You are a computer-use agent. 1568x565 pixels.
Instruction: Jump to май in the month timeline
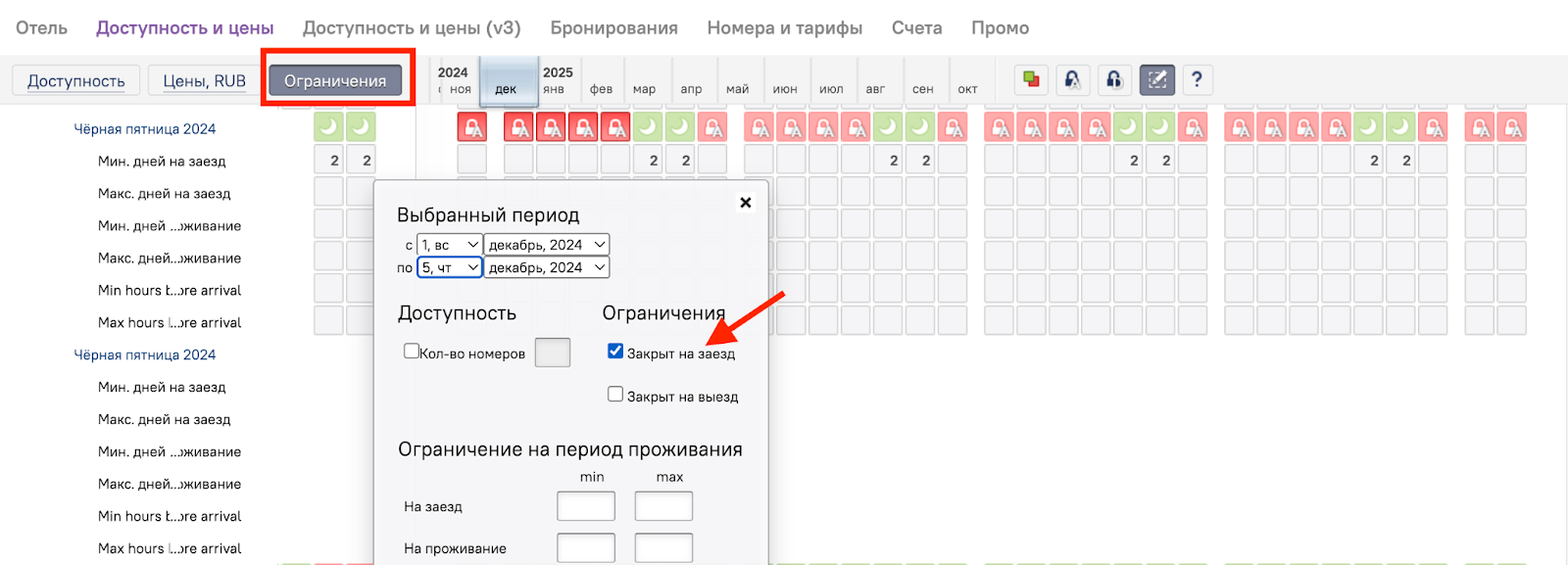[738, 88]
